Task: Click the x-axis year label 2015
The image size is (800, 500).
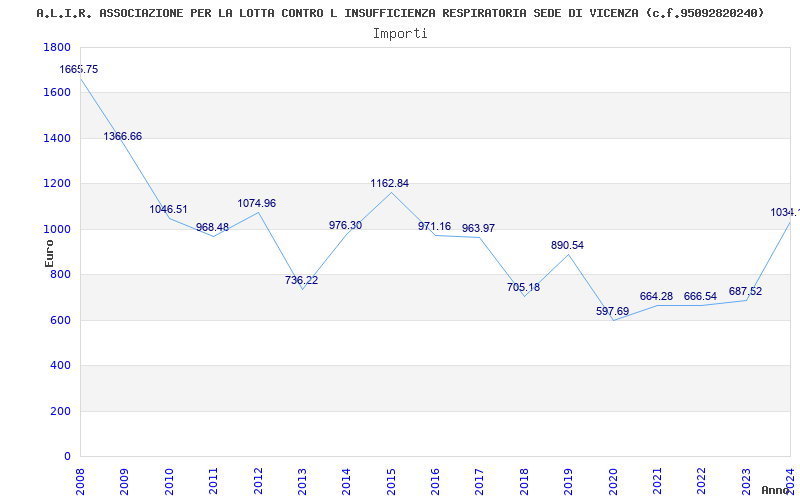Action: (391, 481)
